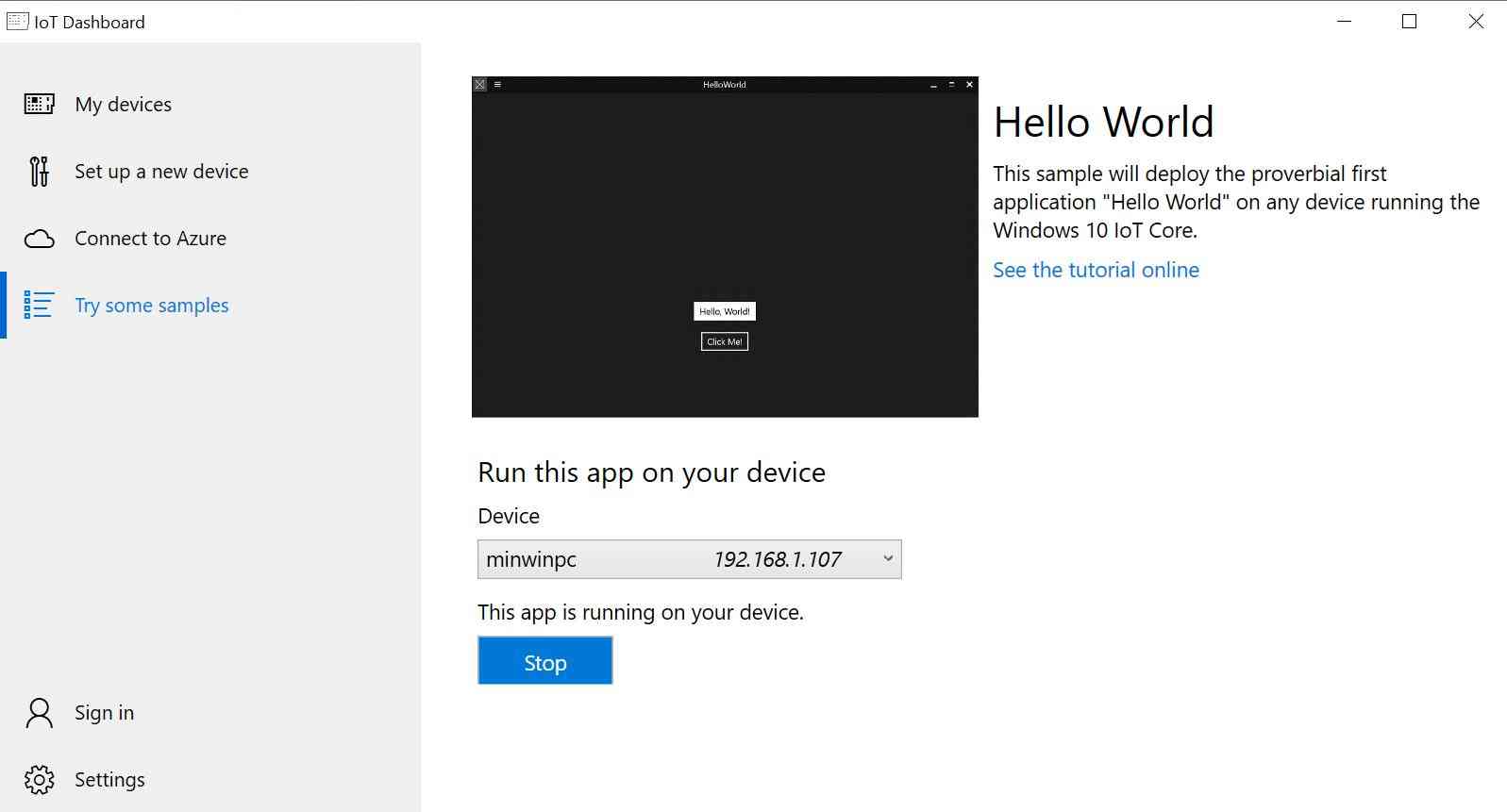Image resolution: width=1507 pixels, height=812 pixels.
Task: Click the Settings gear icon
Action: click(x=39, y=780)
